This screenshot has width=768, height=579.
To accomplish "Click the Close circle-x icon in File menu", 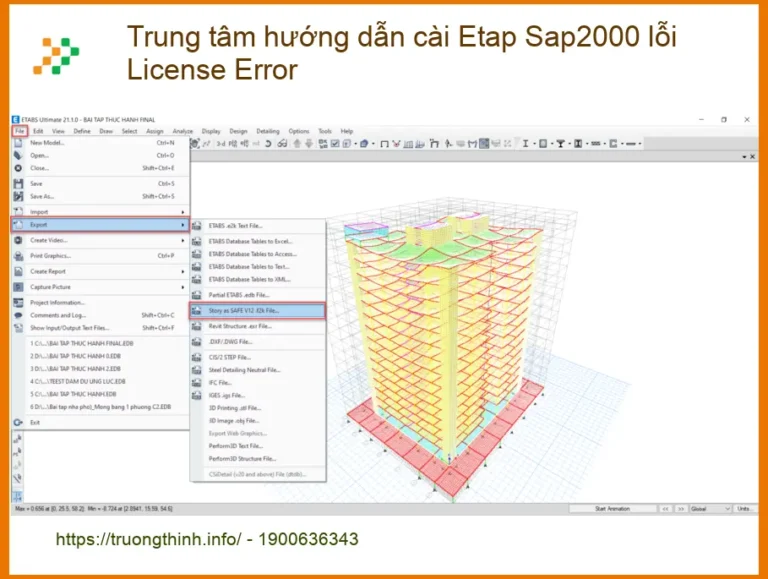I will click(18, 168).
